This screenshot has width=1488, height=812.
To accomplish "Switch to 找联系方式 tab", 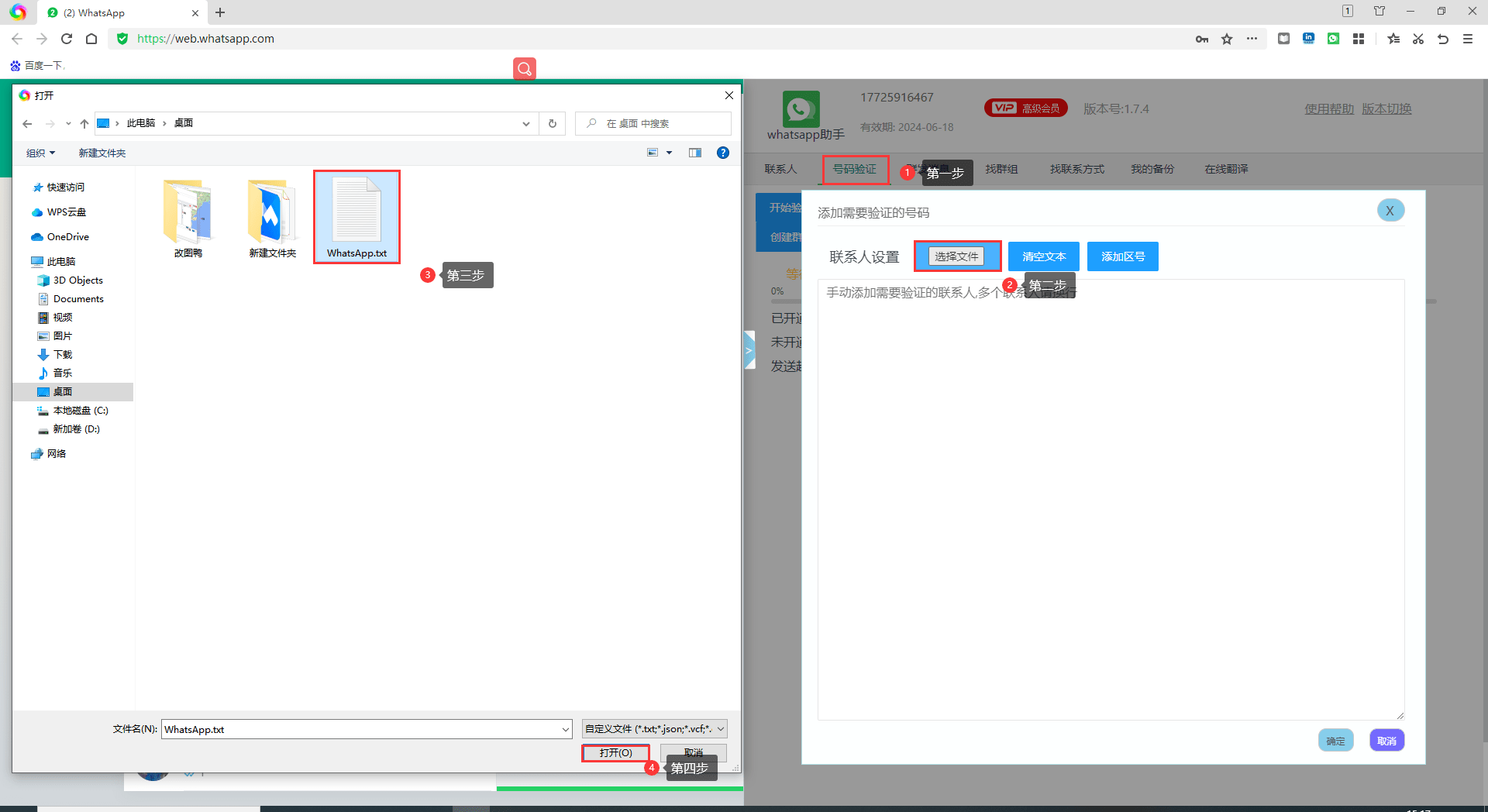I will (x=1077, y=169).
